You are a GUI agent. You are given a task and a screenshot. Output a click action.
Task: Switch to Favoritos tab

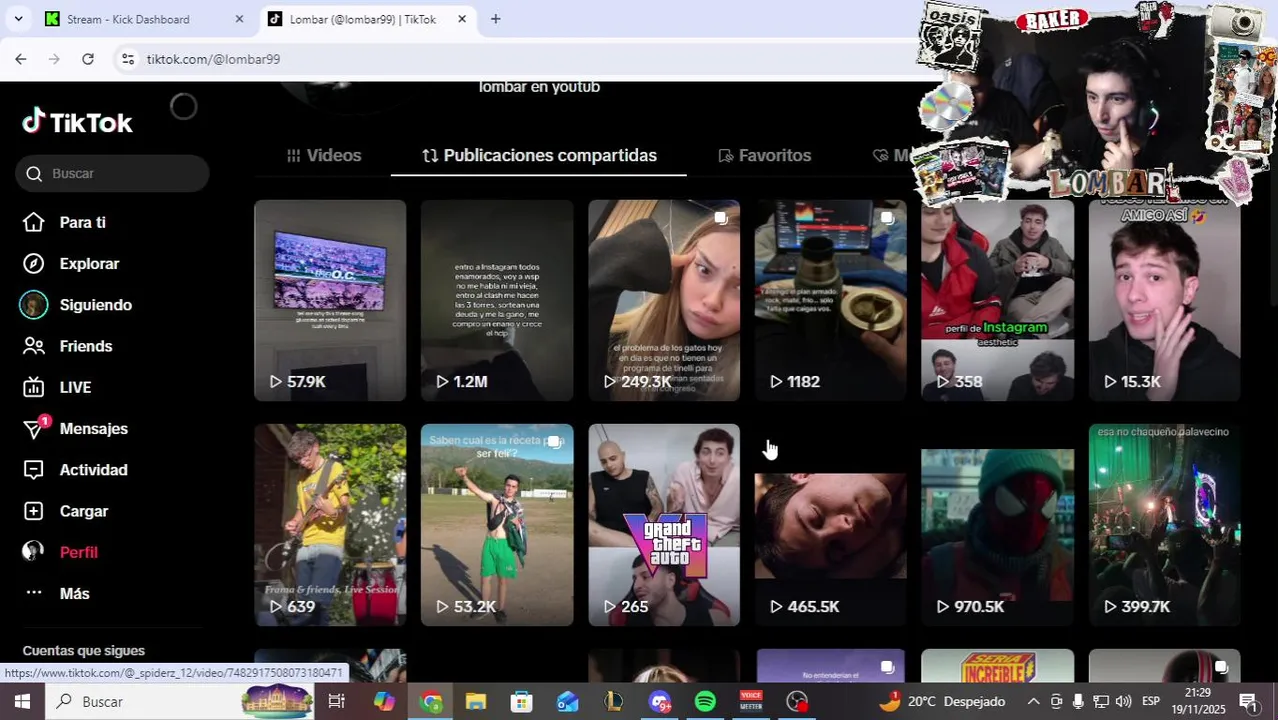pos(764,155)
